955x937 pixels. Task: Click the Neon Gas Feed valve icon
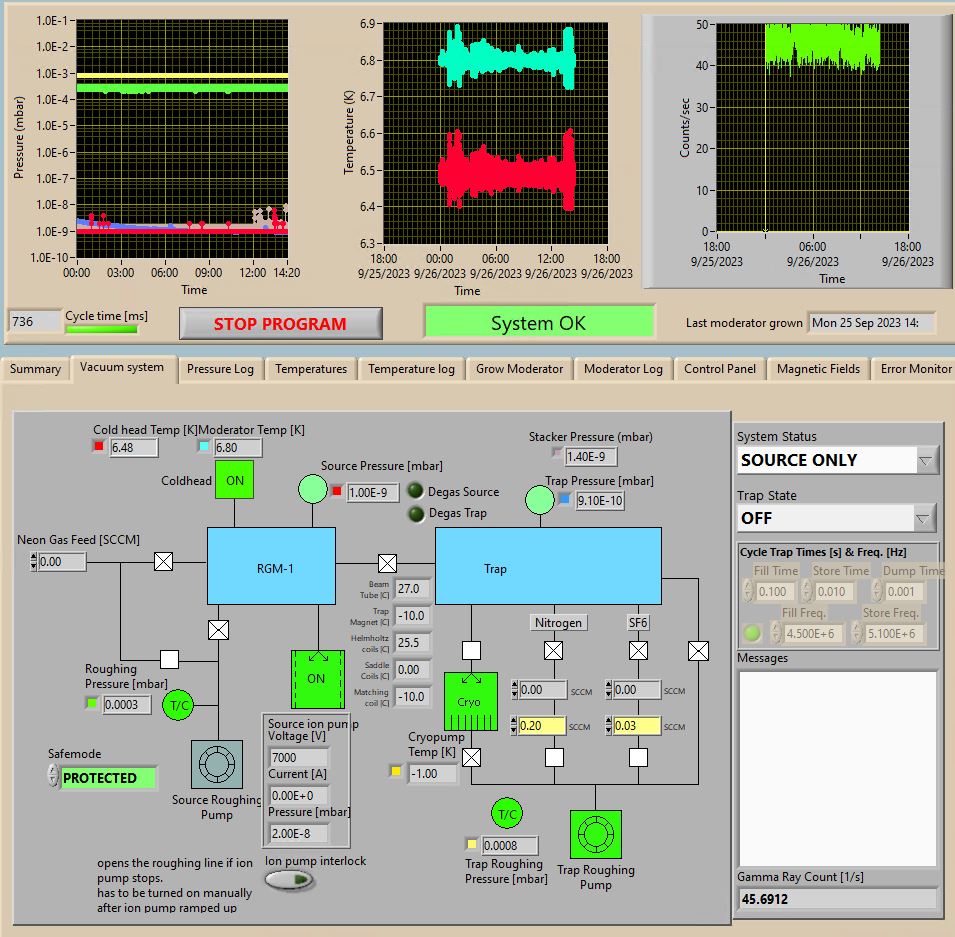click(x=163, y=562)
